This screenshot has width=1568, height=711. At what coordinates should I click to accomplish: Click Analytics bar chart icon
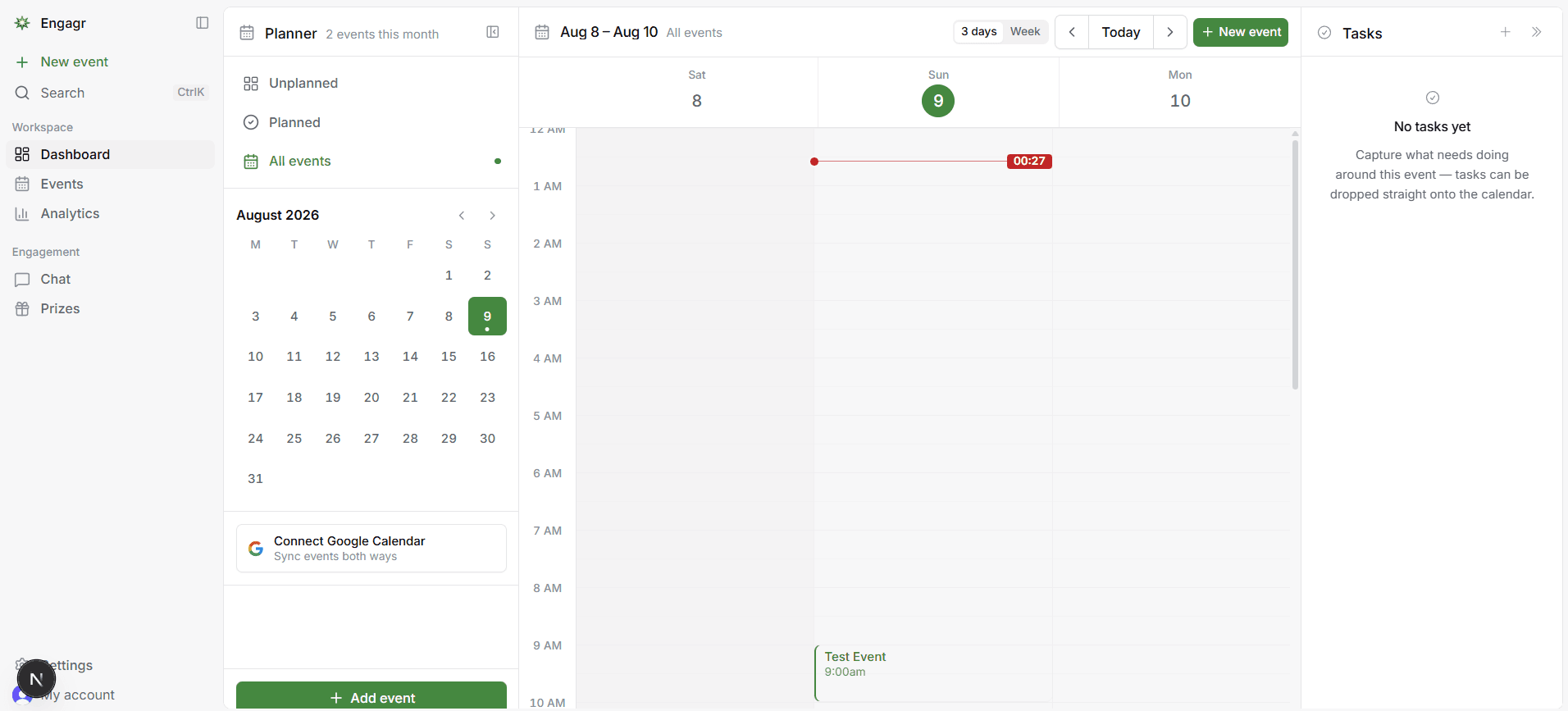click(22, 214)
